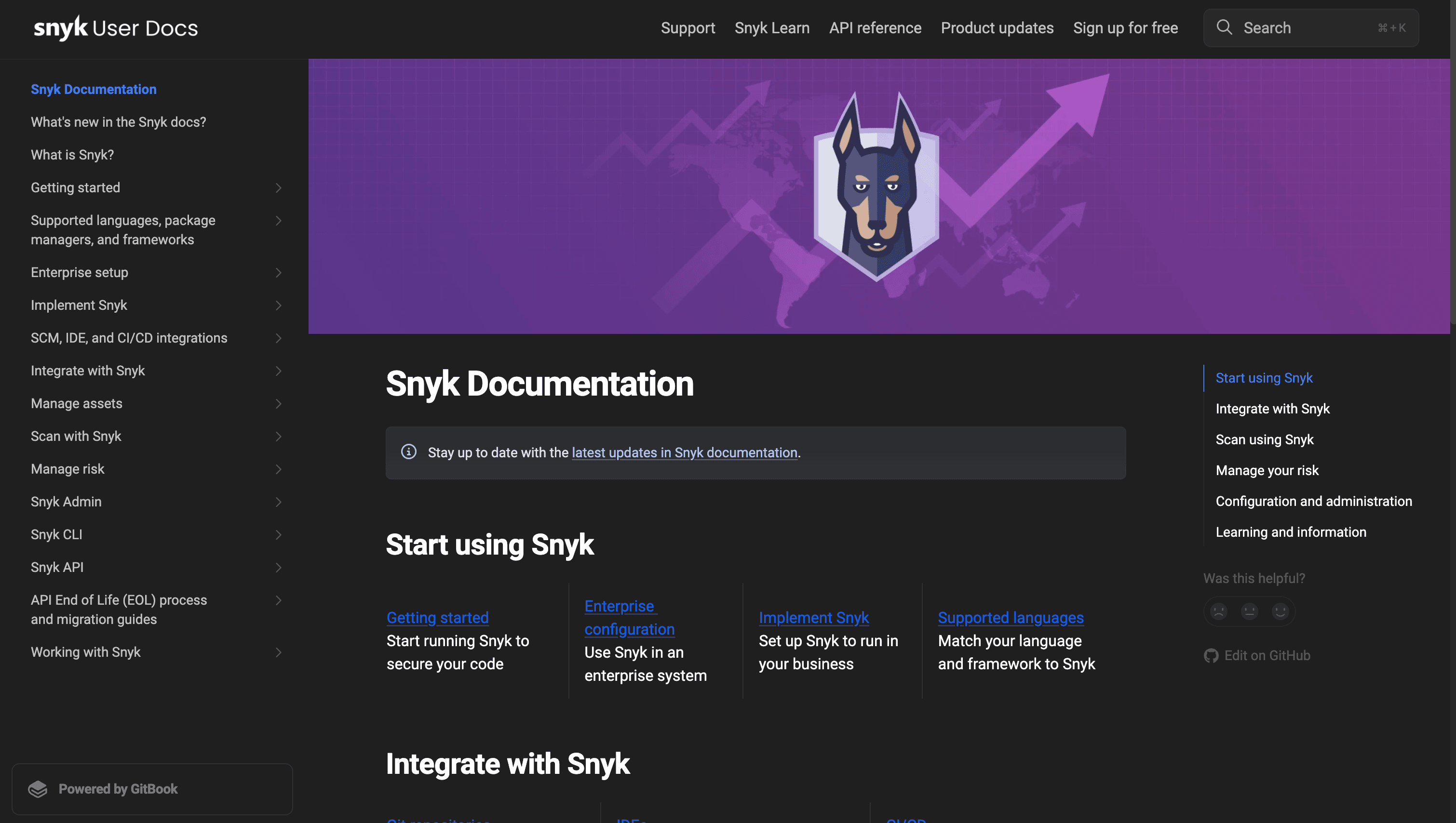
Task: Expand the Scan with Snyk chevron
Action: pyautogui.click(x=278, y=437)
